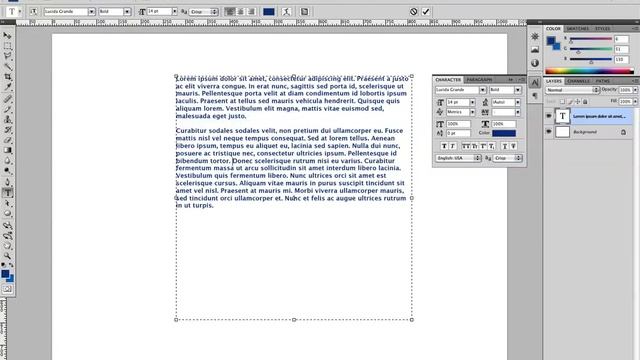Toggle Faux Italic in Character panel
Image resolution: width=640 pixels, height=360 pixels.
pyautogui.click(x=453, y=146)
